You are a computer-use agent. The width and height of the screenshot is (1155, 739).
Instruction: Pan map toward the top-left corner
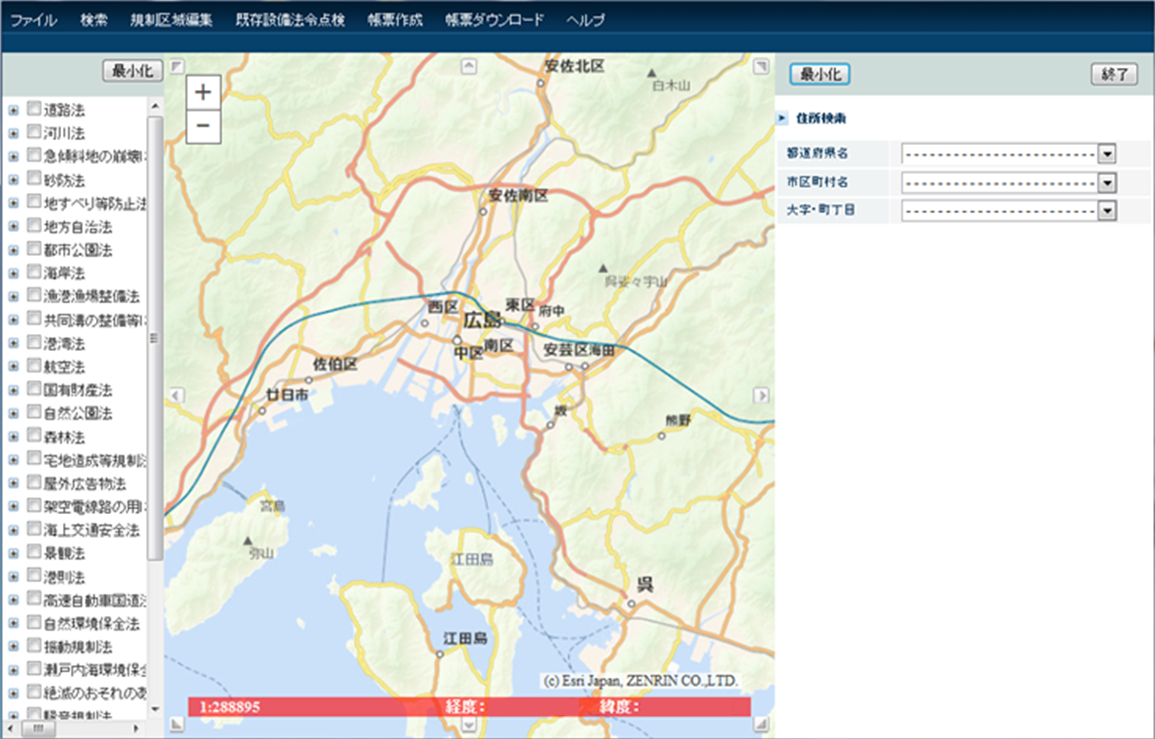pos(177,66)
